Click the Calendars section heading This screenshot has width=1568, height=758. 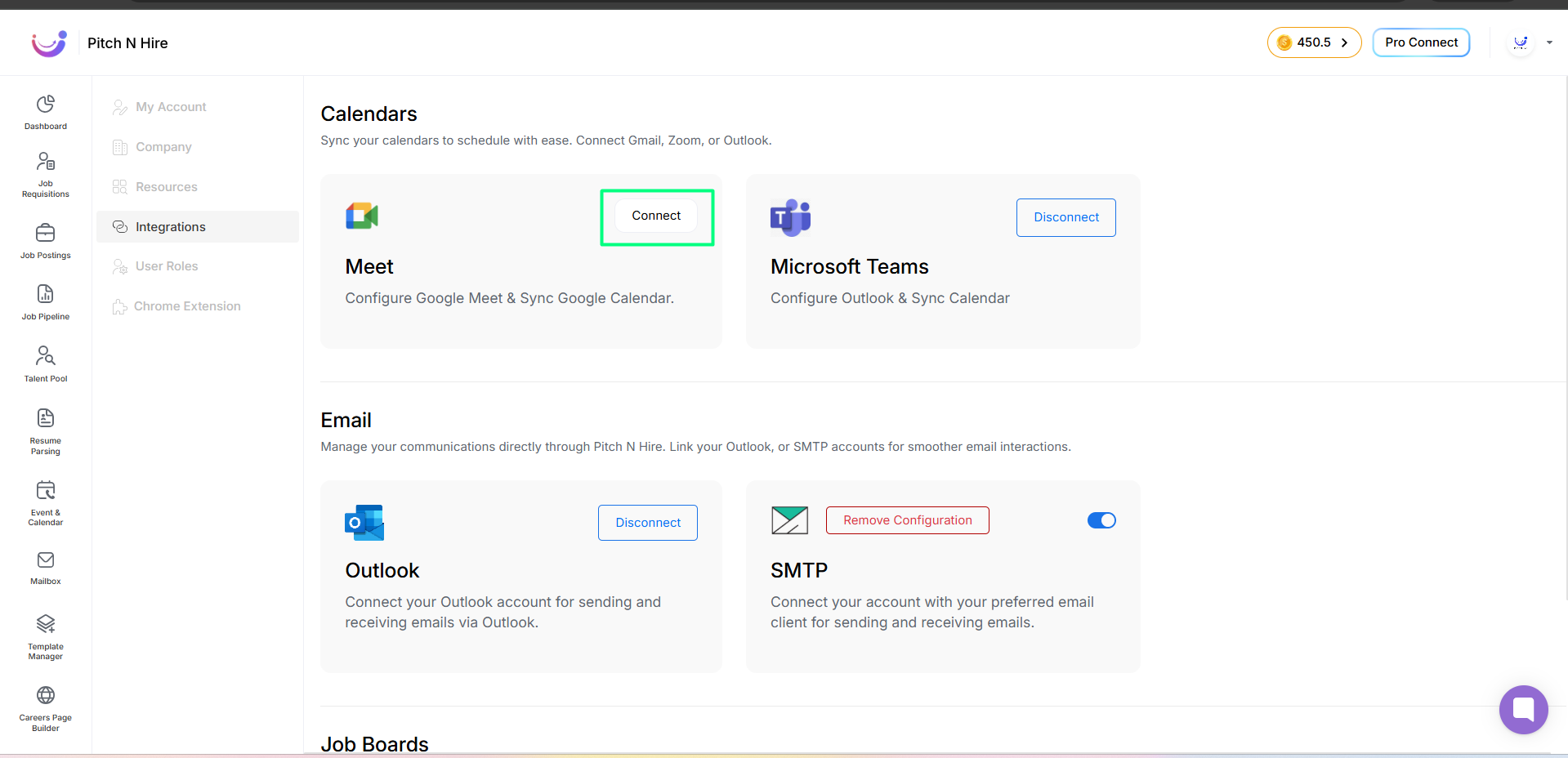[x=369, y=114]
